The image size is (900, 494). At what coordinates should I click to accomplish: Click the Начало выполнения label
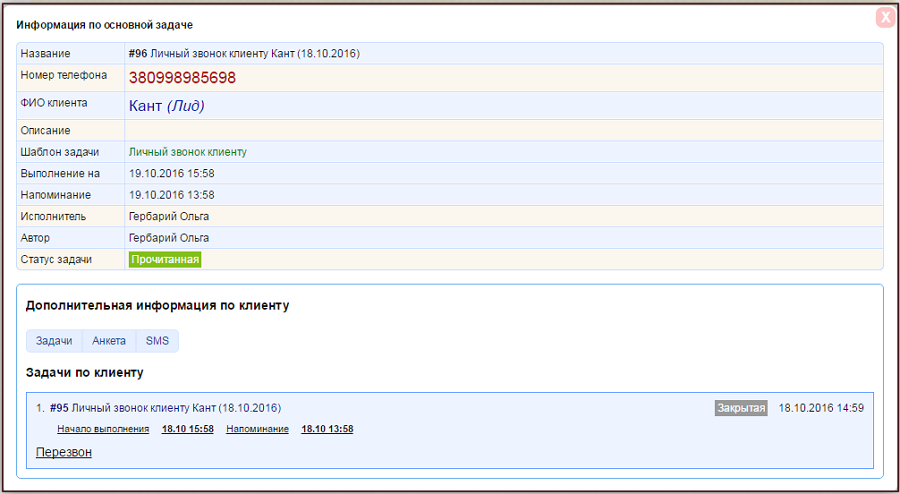(x=103, y=429)
